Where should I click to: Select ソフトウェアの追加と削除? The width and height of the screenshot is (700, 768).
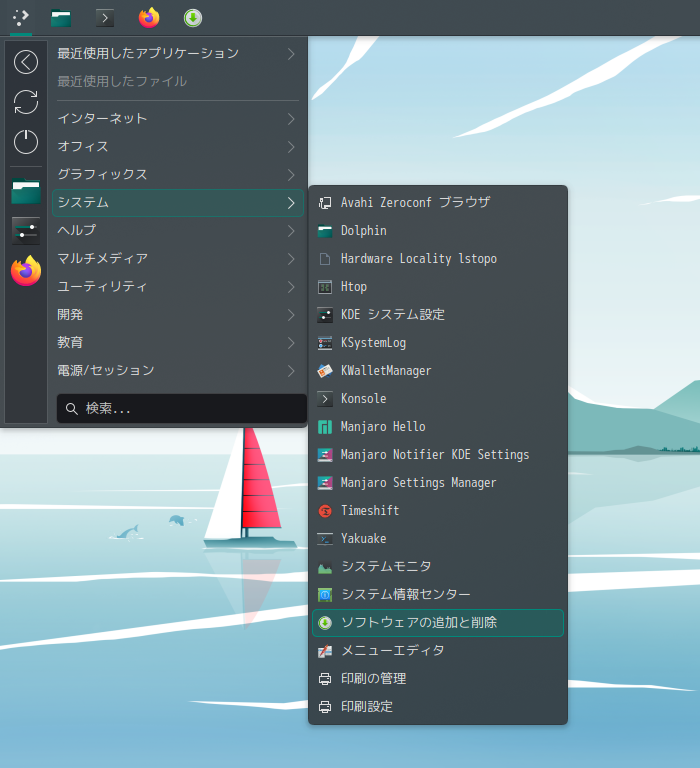438,623
